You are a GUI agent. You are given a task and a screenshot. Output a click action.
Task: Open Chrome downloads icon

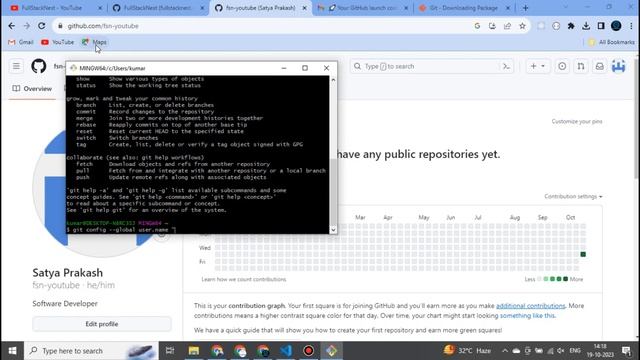click(586, 26)
